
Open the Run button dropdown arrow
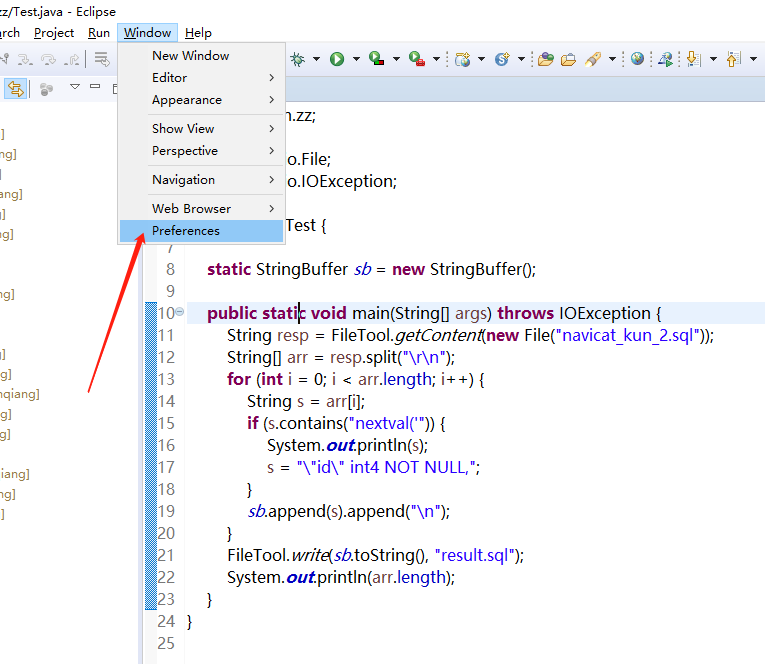coord(356,60)
